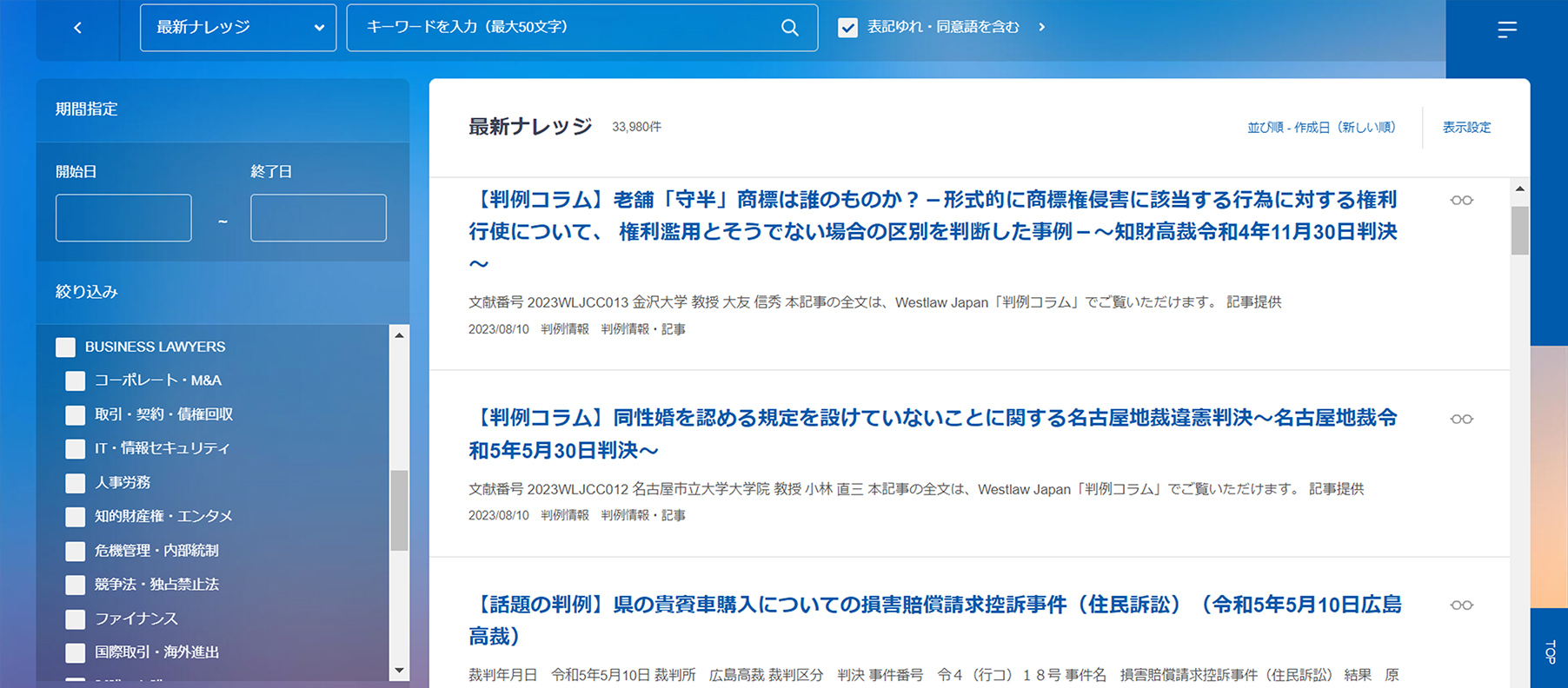1568x688 pixels.
Task: Click results list scrollbar up arrow
Action: click(x=1519, y=189)
